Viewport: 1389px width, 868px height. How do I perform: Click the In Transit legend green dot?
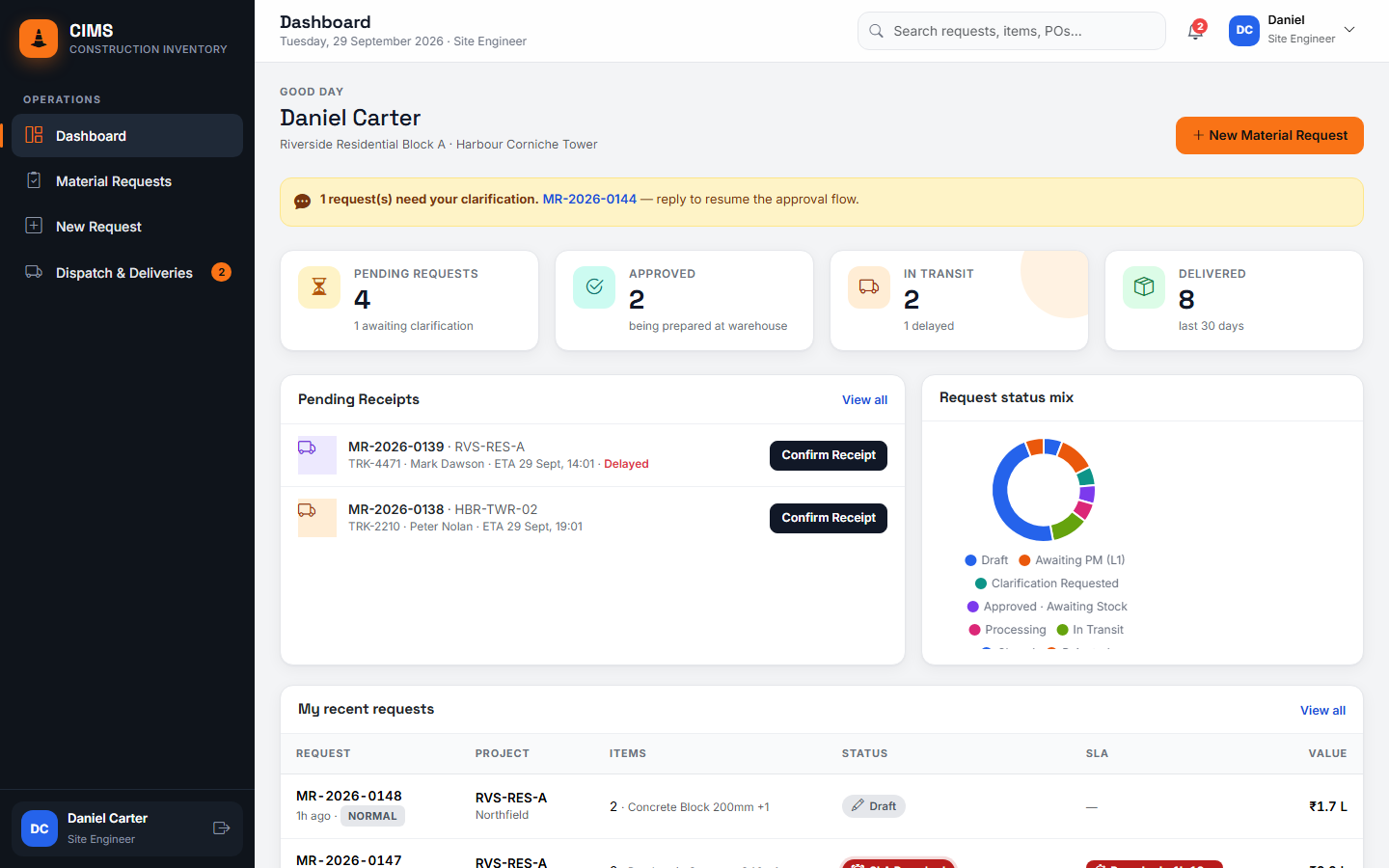coord(1062,630)
